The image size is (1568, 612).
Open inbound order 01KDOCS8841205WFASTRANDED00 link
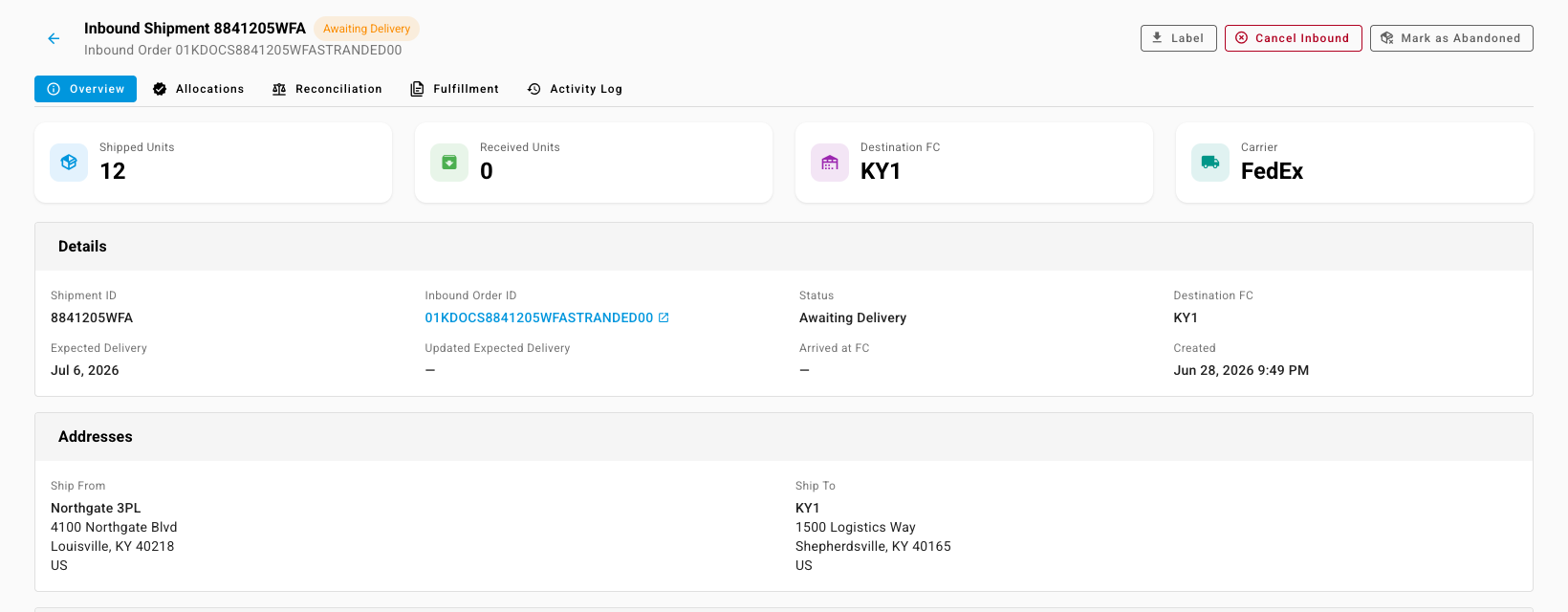click(539, 317)
